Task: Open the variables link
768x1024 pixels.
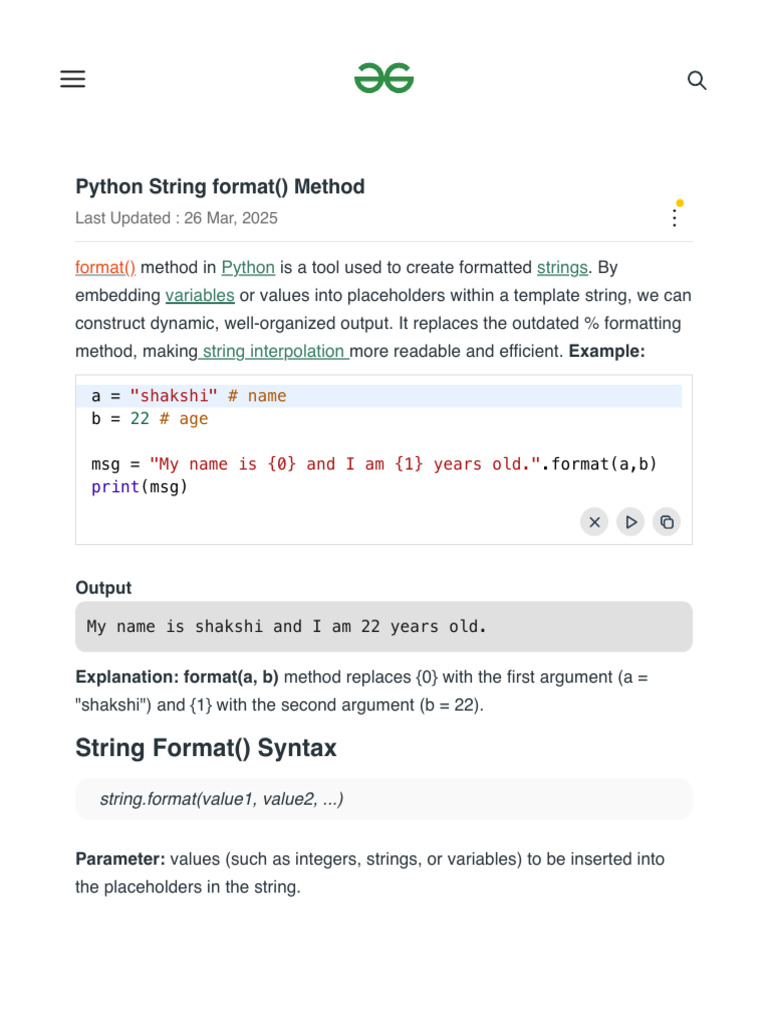Action: pos(200,295)
